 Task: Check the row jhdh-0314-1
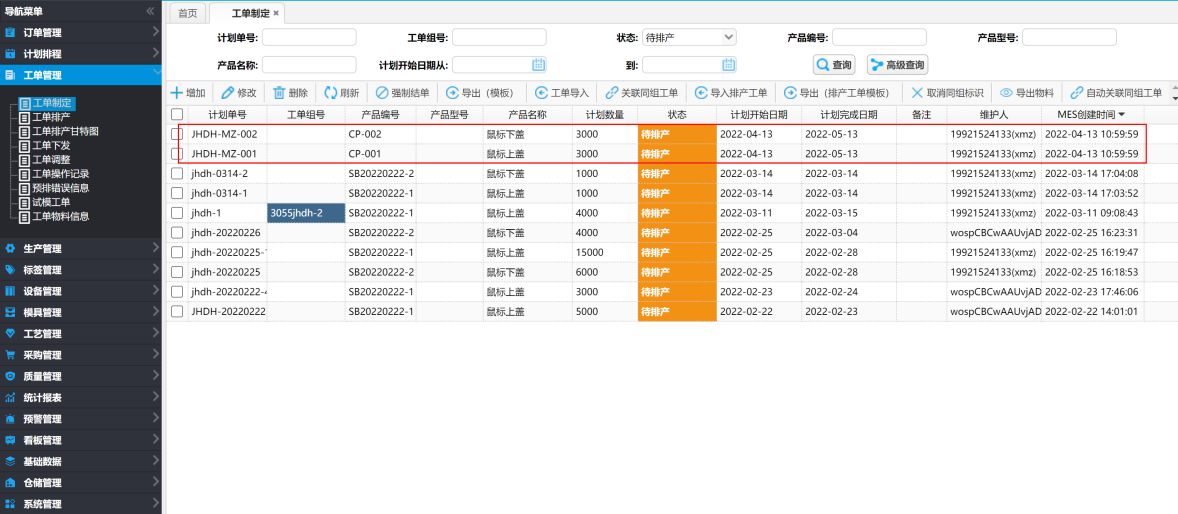pyautogui.click(x=177, y=192)
